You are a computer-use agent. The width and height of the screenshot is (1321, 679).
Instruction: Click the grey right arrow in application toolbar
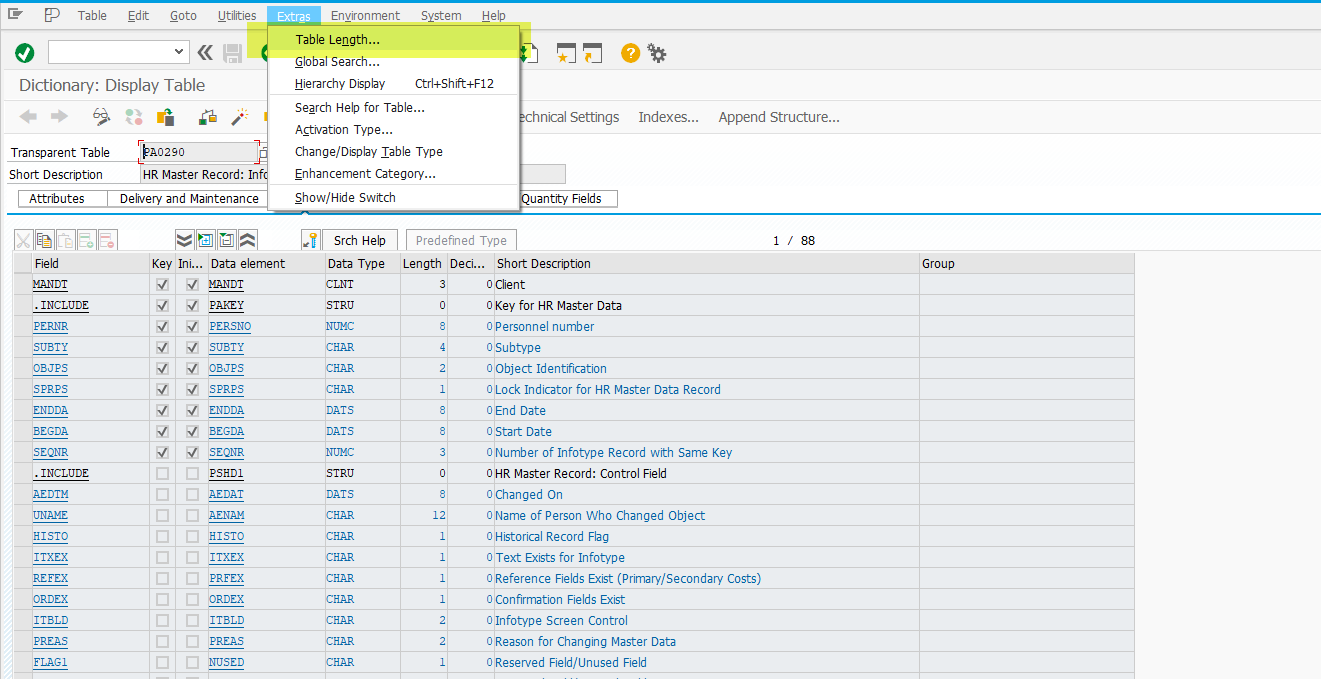pos(59,117)
